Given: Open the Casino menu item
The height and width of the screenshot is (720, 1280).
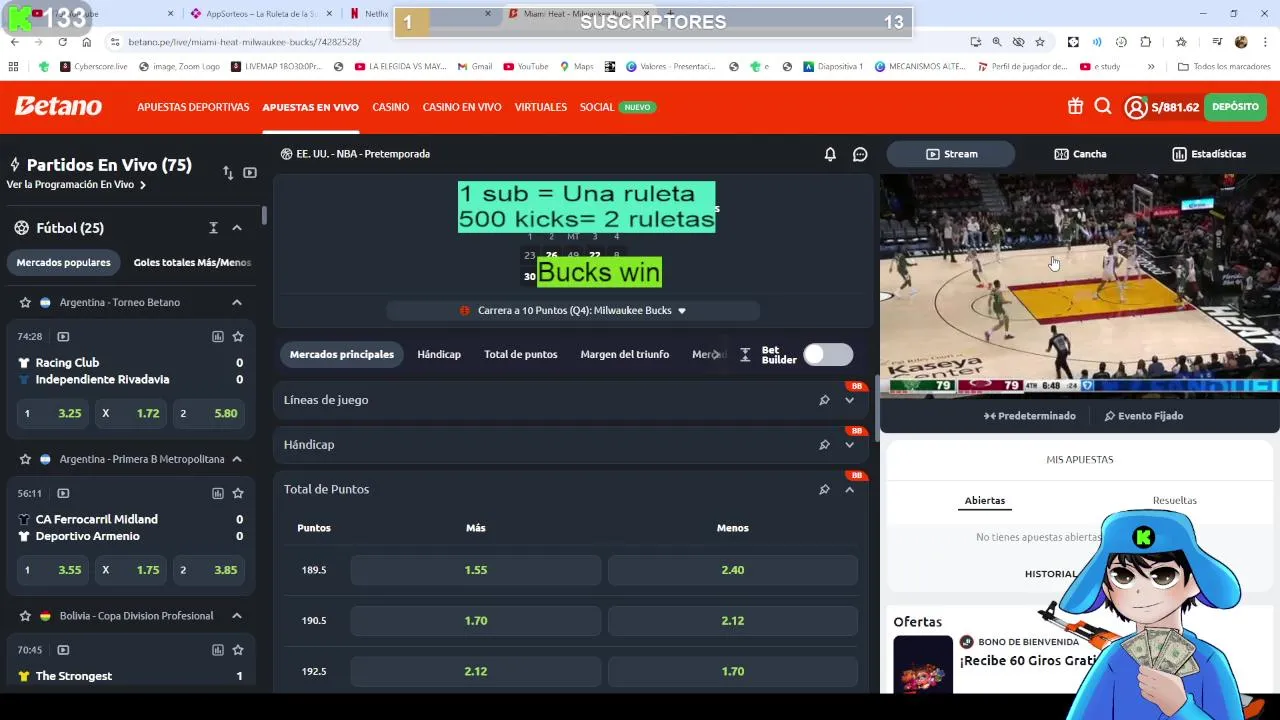Looking at the screenshot, I should pos(390,107).
